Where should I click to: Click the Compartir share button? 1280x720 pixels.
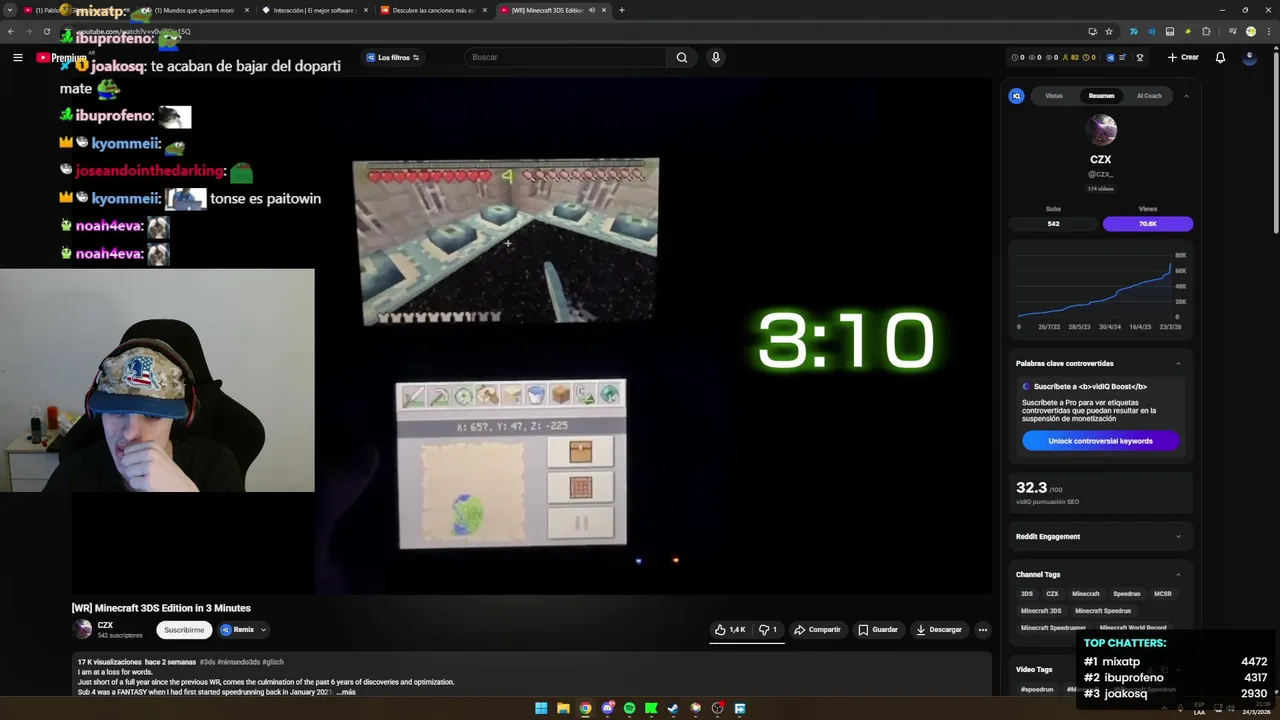click(817, 630)
